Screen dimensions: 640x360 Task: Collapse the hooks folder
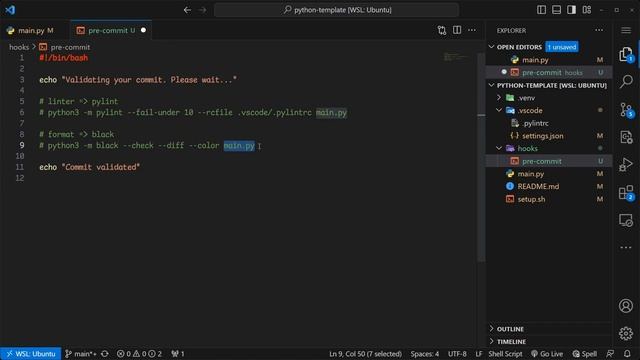499,149
